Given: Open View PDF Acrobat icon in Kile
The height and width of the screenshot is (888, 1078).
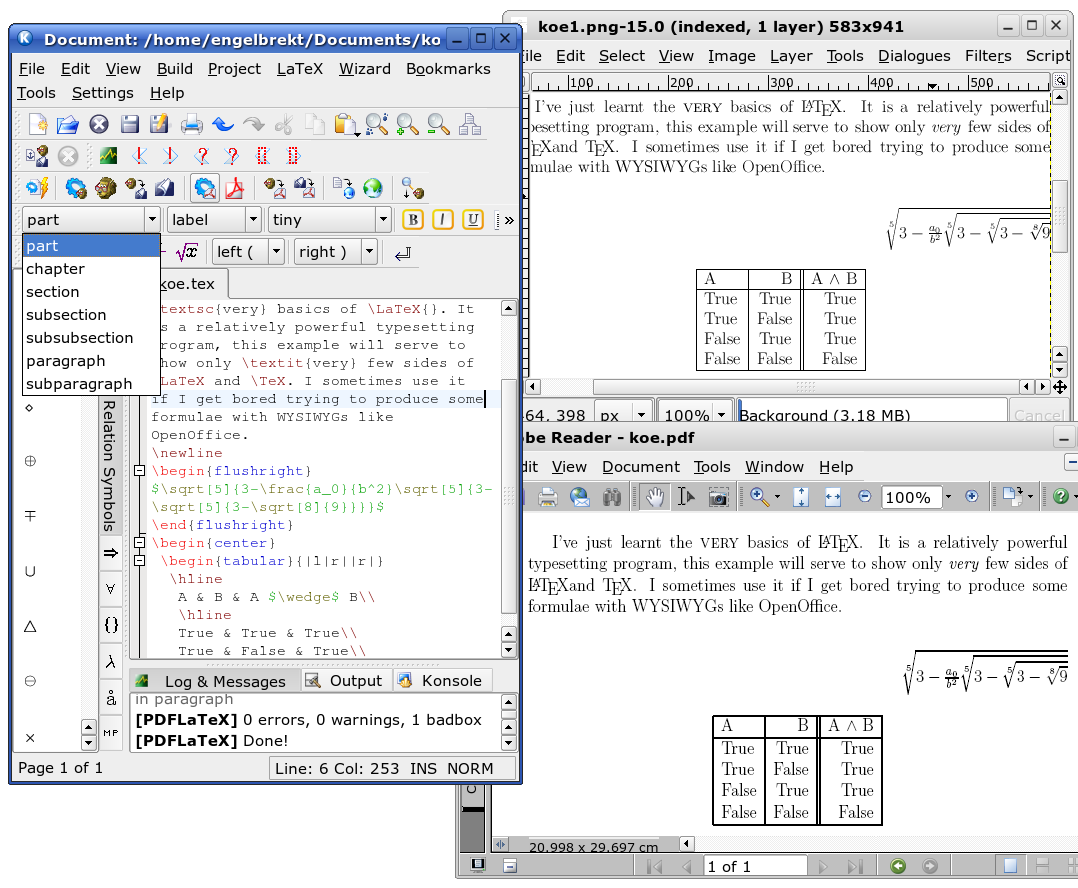Looking at the screenshot, I should coord(234,188).
